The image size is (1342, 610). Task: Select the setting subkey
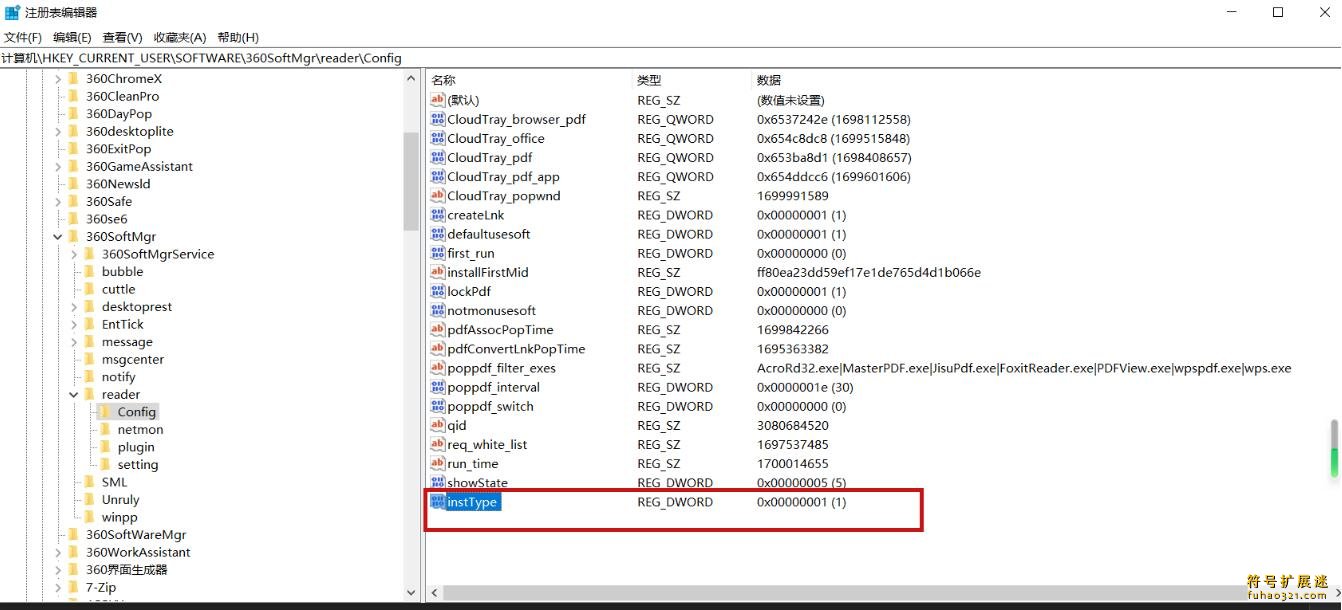point(138,464)
